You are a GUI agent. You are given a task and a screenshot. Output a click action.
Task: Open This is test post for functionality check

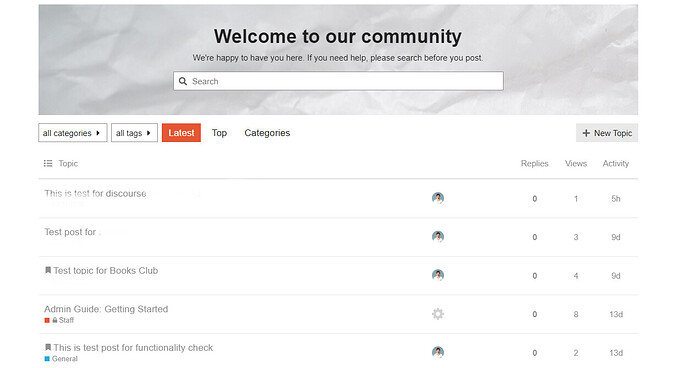pyautogui.click(x=133, y=347)
